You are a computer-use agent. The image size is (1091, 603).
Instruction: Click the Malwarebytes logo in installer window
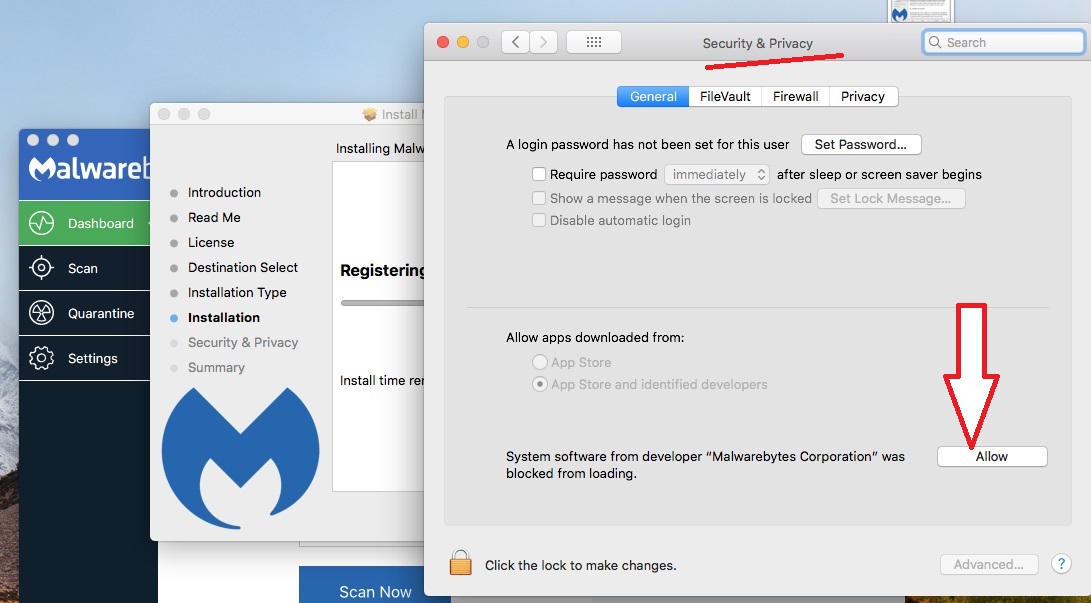(241, 457)
